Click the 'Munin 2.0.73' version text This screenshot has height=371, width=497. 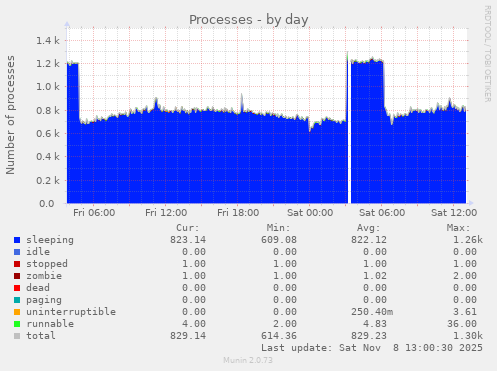point(248,360)
